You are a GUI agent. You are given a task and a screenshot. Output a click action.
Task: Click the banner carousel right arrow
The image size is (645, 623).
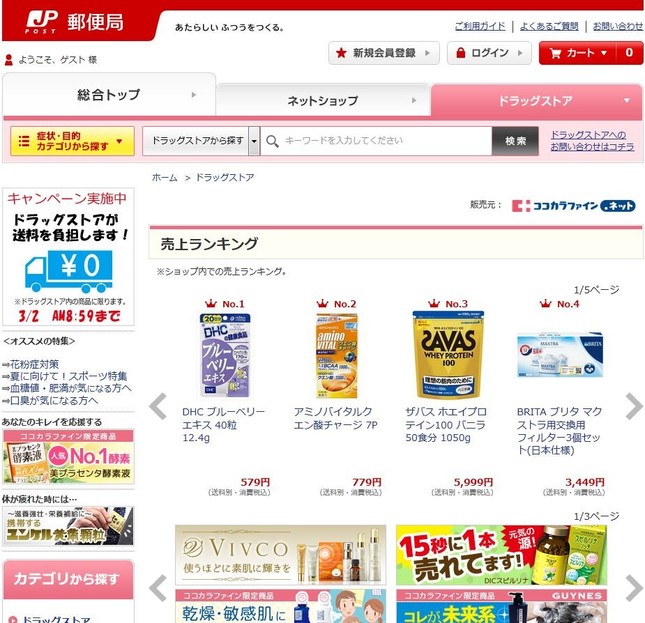pos(634,588)
